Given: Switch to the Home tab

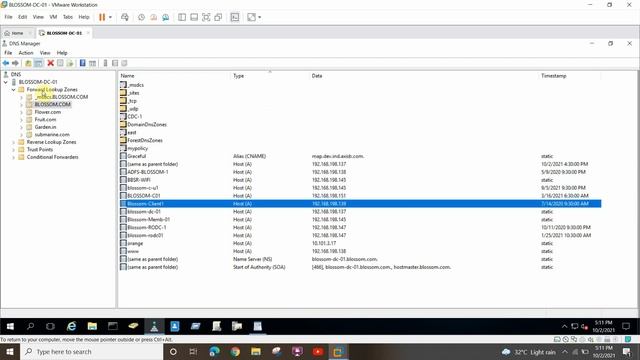Looking at the screenshot, I should coord(17,33).
